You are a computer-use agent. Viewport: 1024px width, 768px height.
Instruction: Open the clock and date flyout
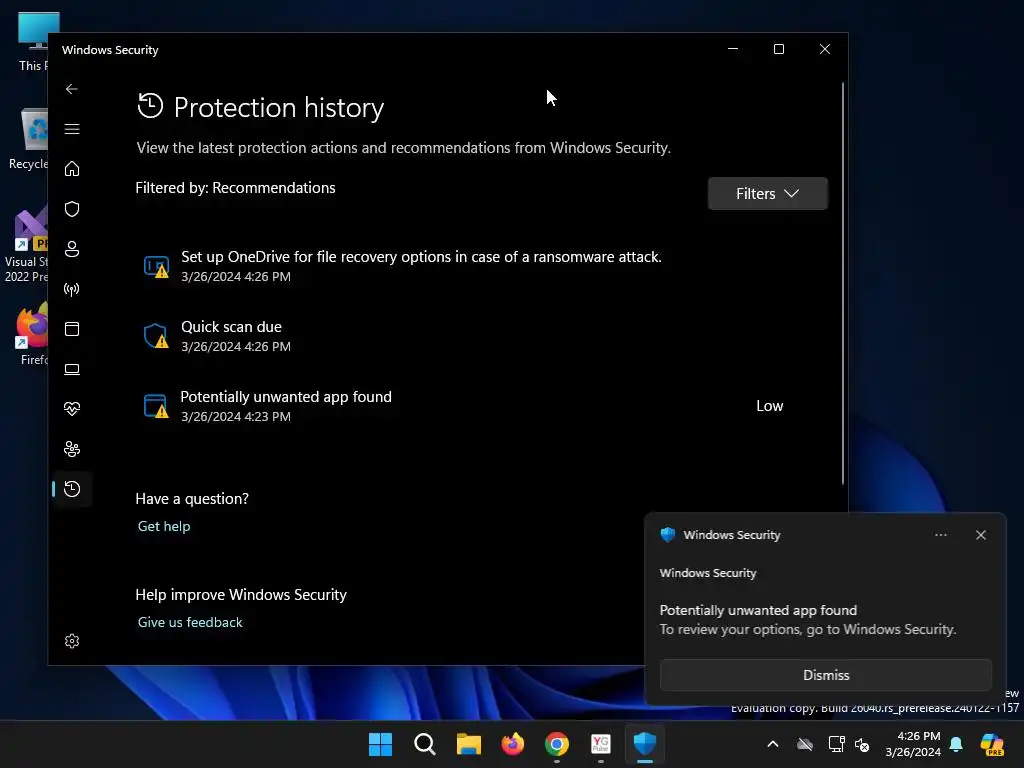[x=913, y=744]
